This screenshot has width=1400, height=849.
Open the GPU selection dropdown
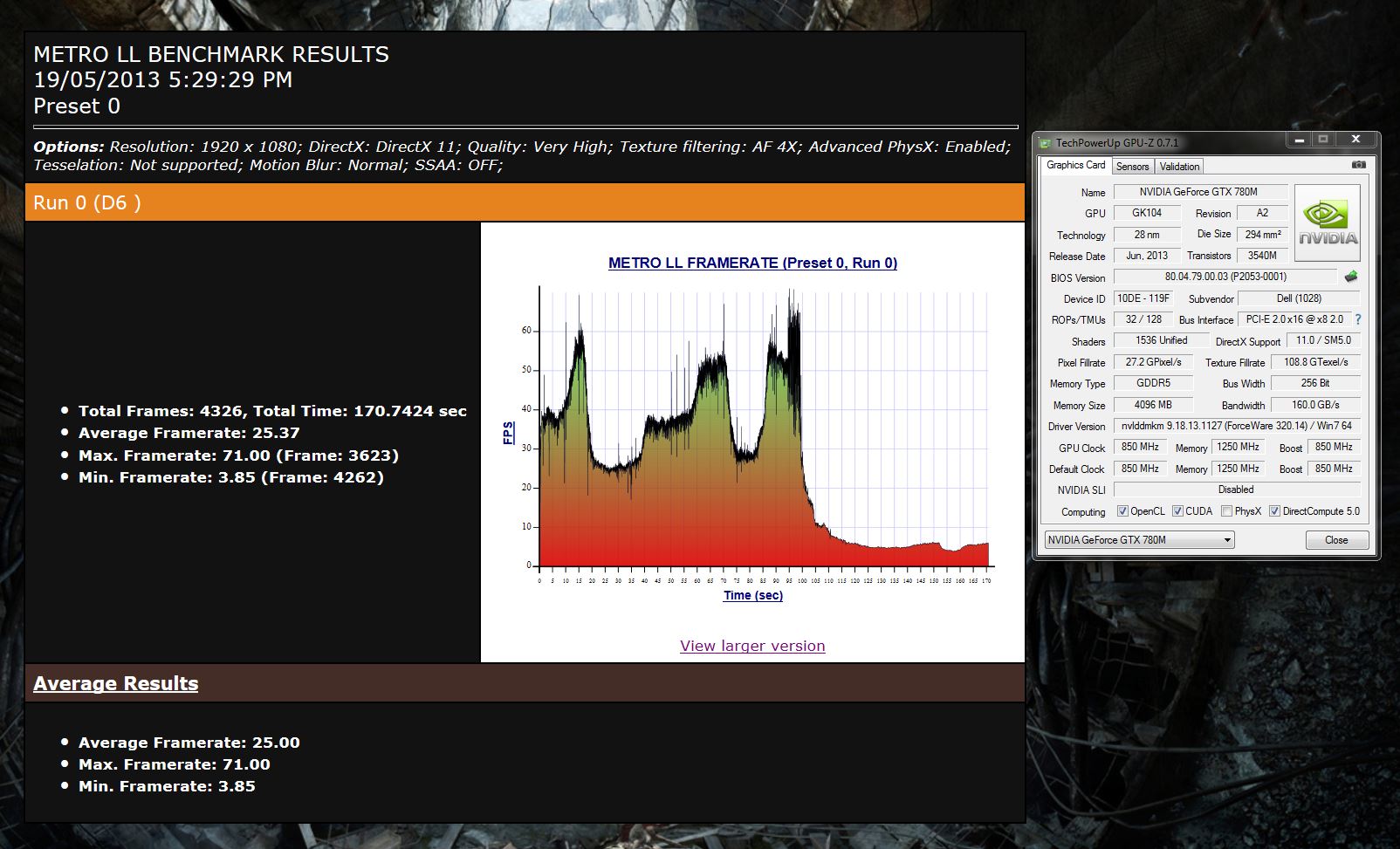[1139, 540]
